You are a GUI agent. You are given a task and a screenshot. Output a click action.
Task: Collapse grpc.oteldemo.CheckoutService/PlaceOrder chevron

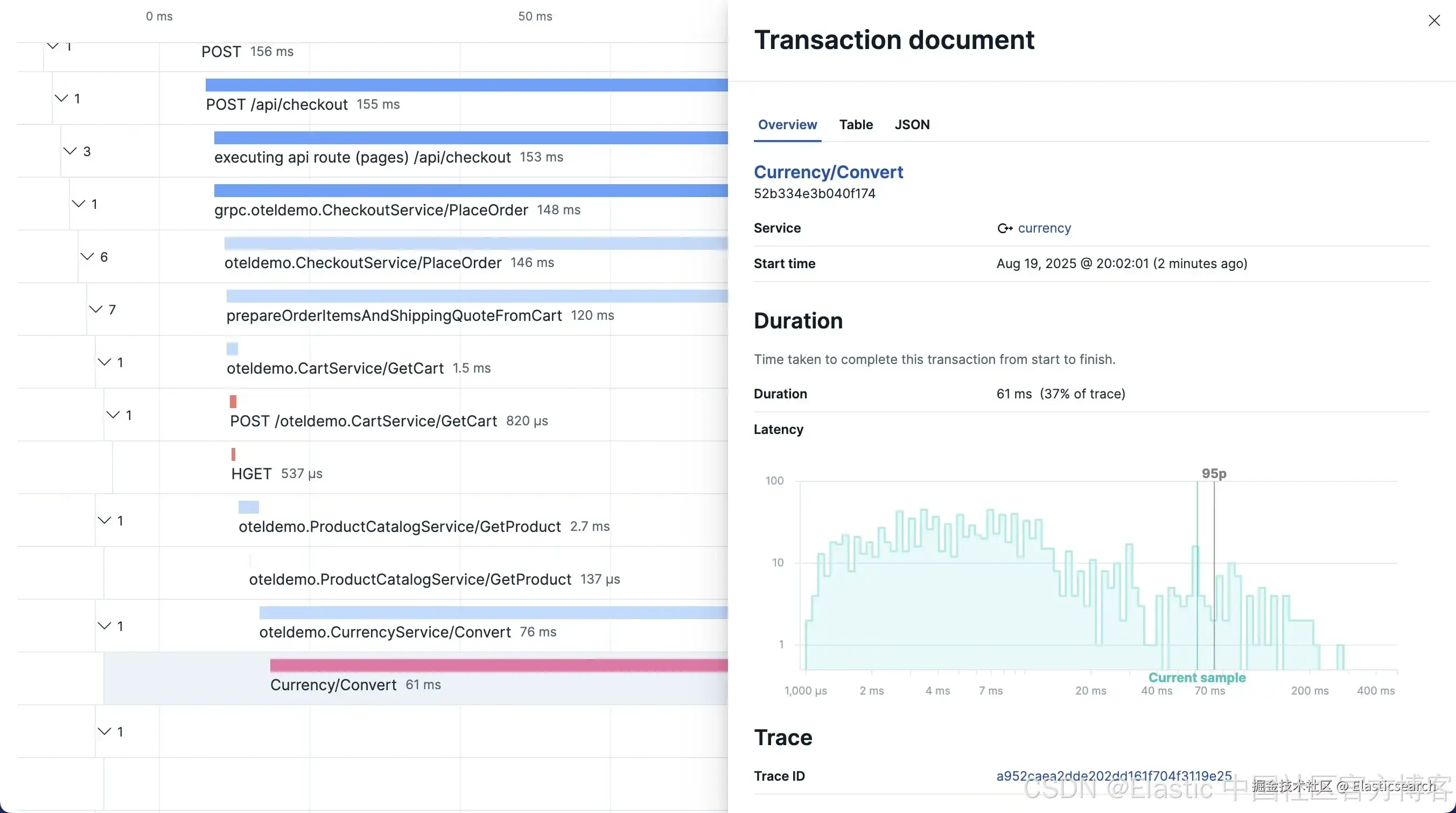[79, 204]
